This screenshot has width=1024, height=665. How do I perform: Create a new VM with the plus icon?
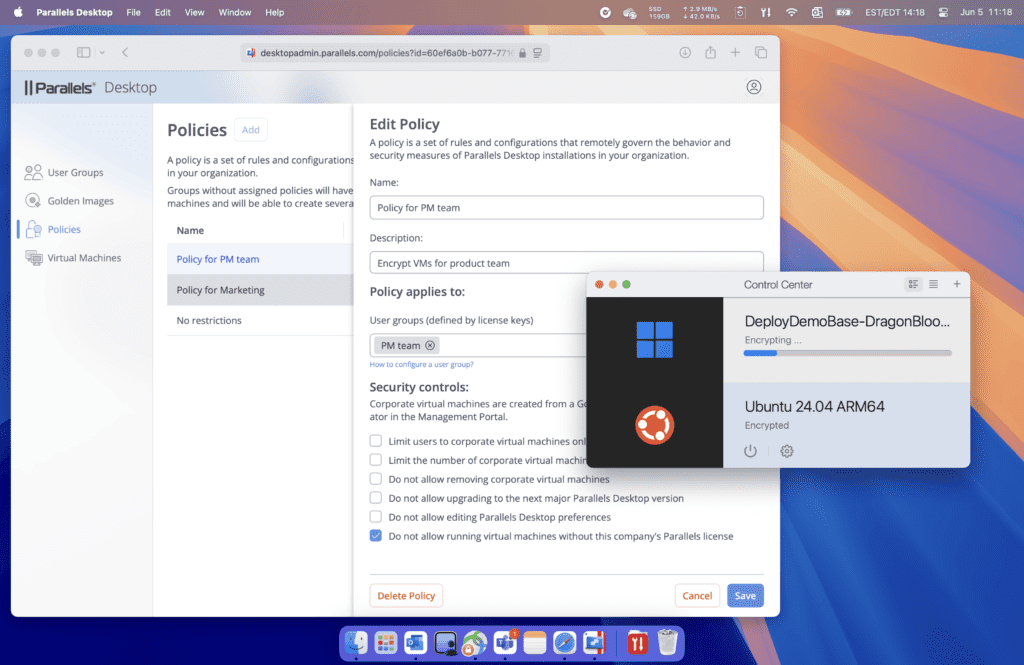click(x=957, y=284)
